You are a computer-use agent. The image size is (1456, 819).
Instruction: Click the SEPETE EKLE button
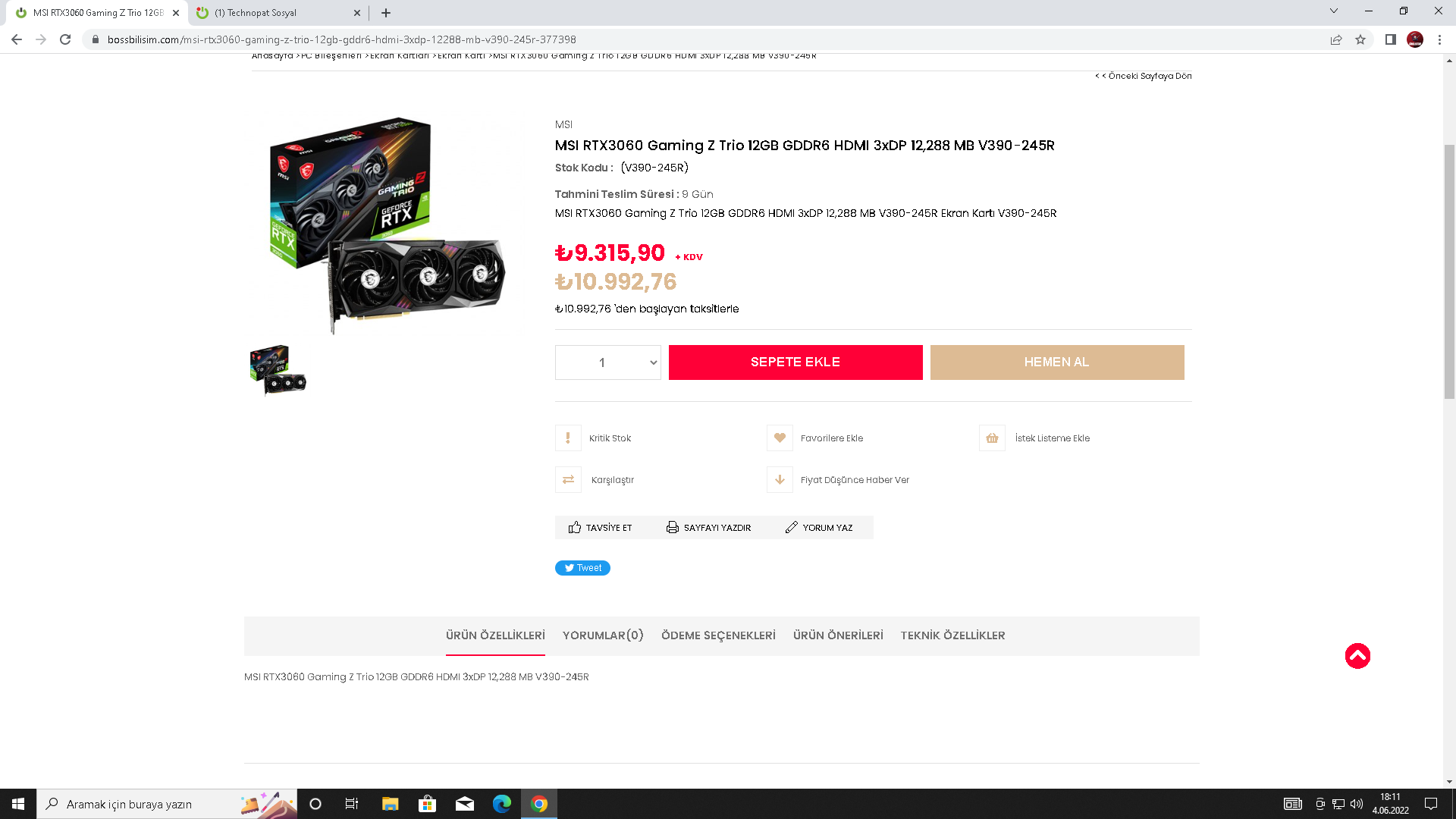point(795,362)
